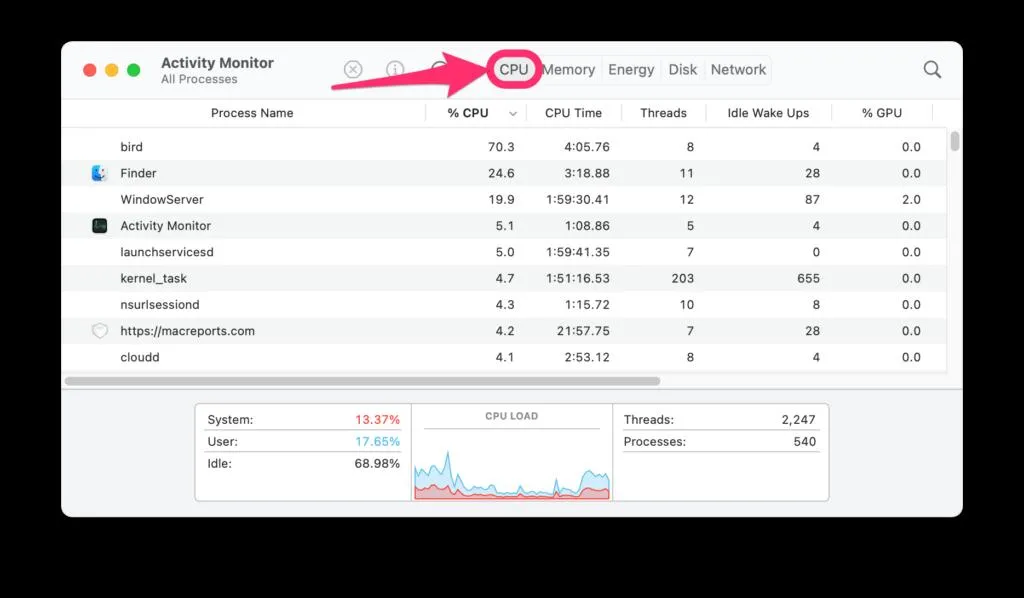Click the stop process icon
This screenshot has width=1024, height=598.
click(x=353, y=69)
